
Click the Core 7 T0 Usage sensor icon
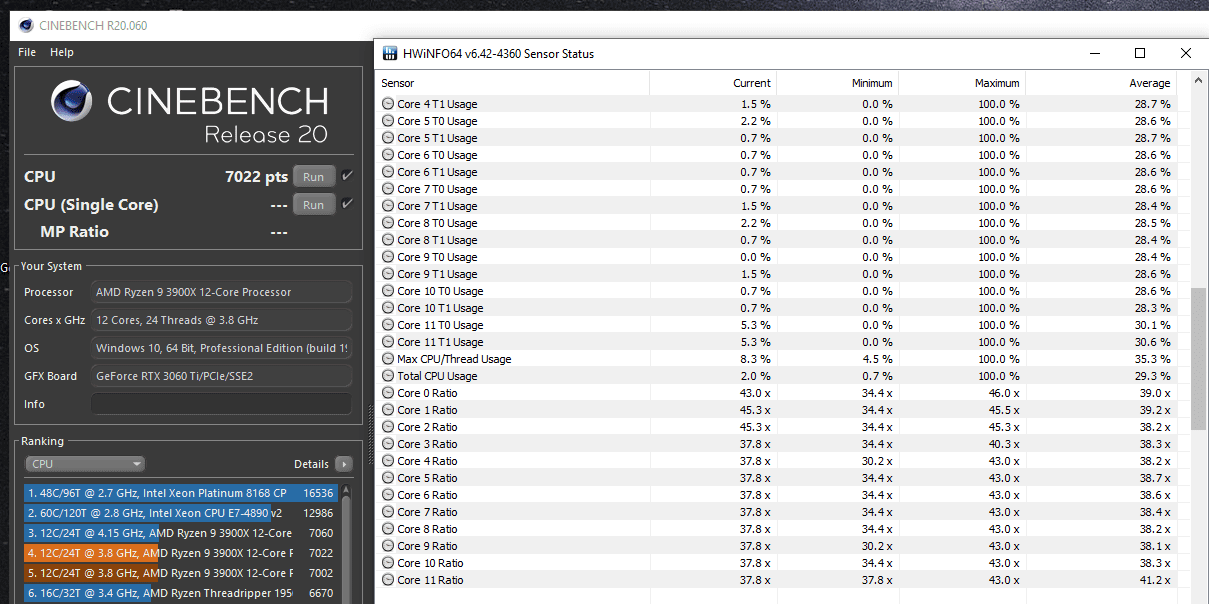click(x=388, y=189)
